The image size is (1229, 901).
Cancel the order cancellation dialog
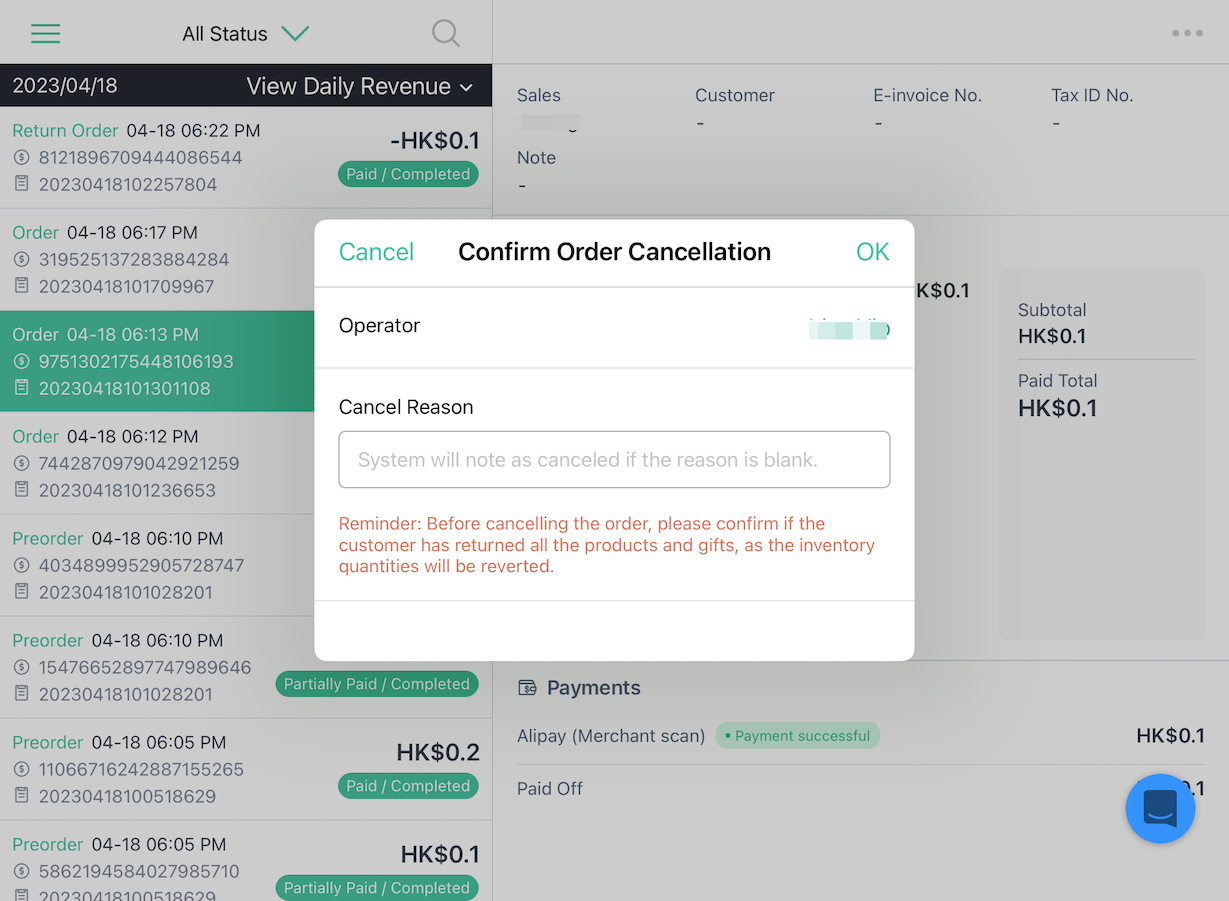point(376,252)
